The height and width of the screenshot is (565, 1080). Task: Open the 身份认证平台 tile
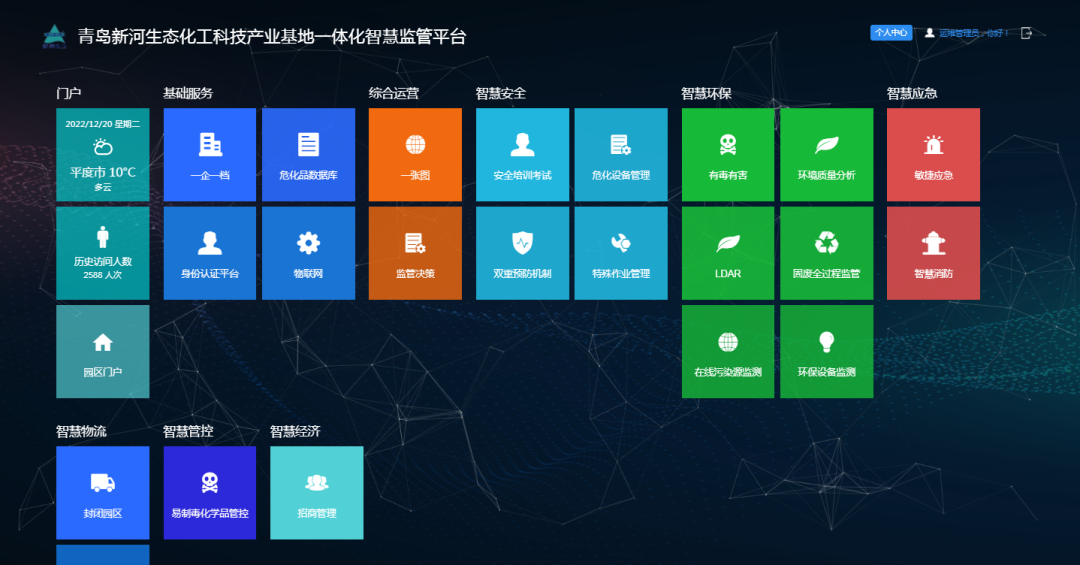pyautogui.click(x=209, y=253)
